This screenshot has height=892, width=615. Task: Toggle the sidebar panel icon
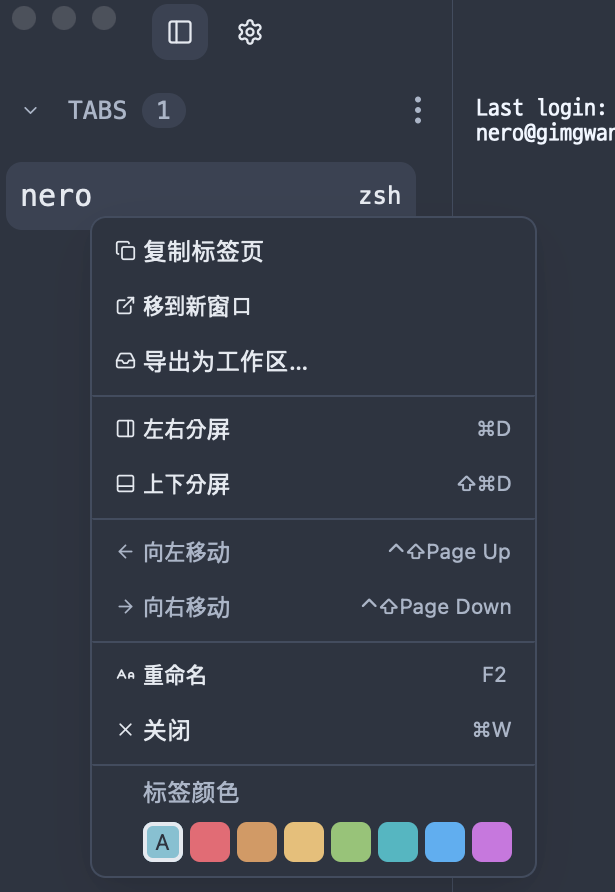tap(180, 32)
